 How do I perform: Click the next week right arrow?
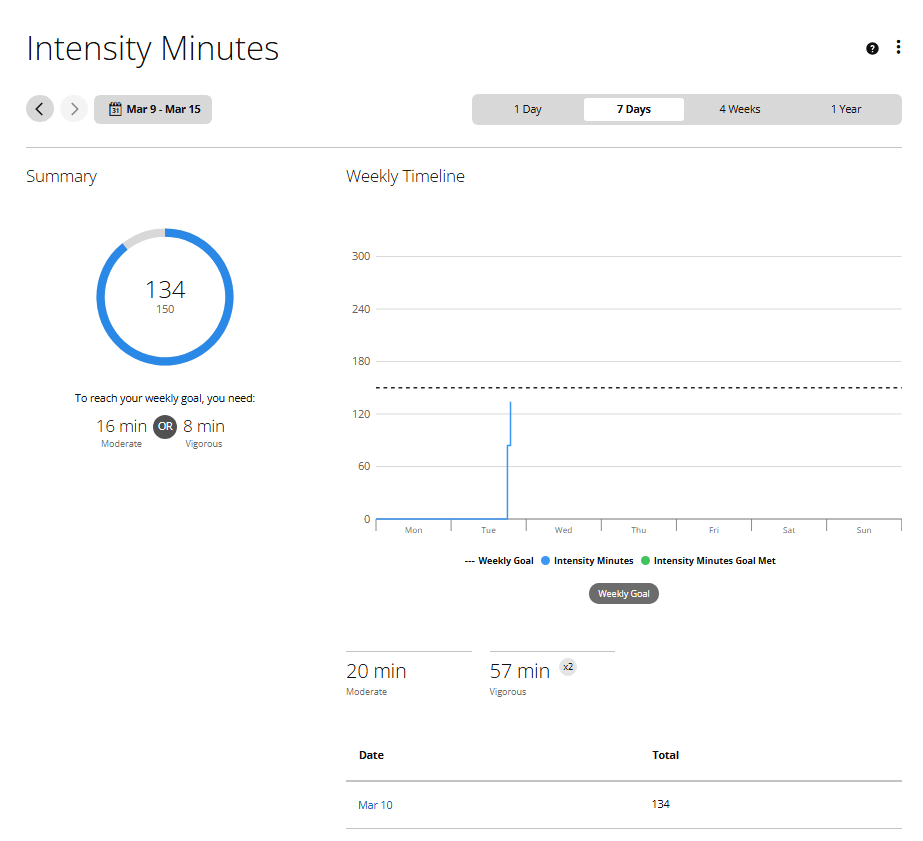click(x=74, y=109)
